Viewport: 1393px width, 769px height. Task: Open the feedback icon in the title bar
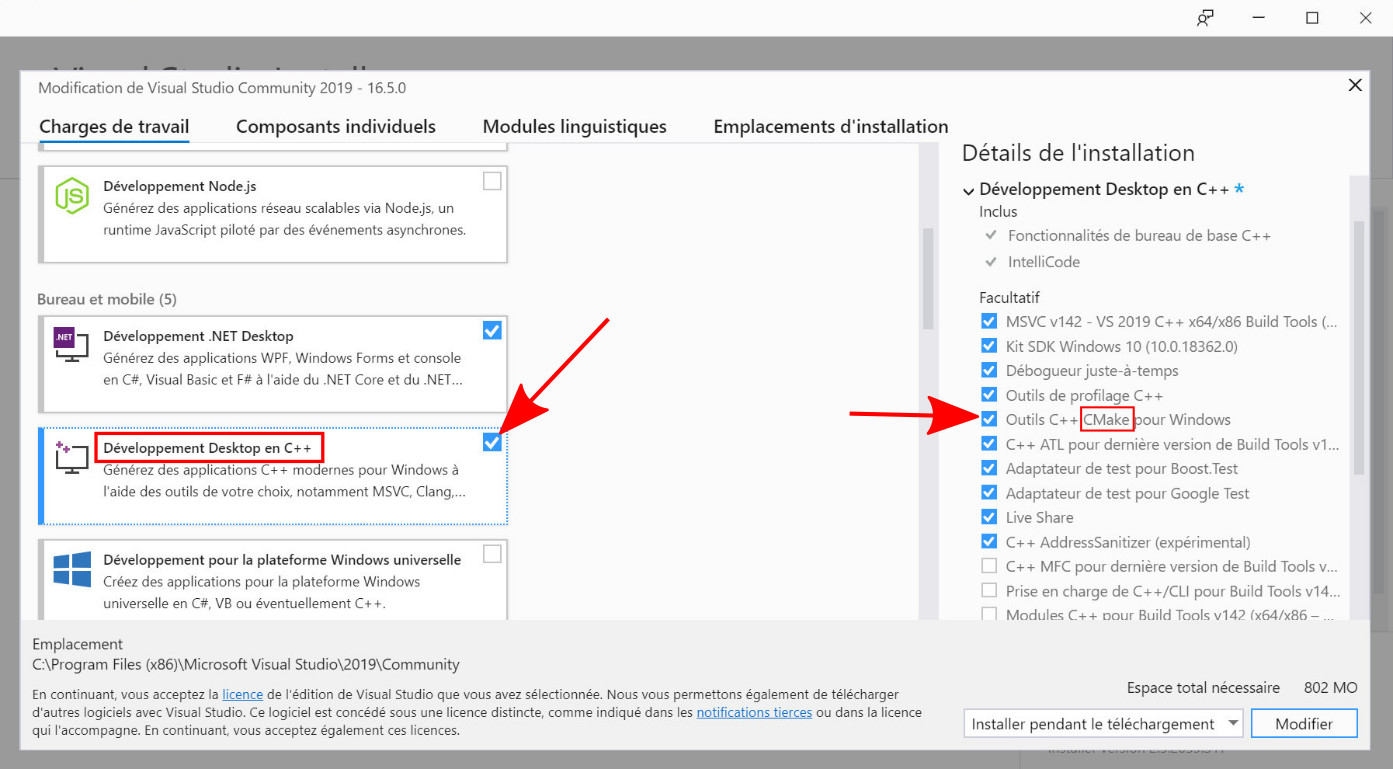[x=1206, y=18]
